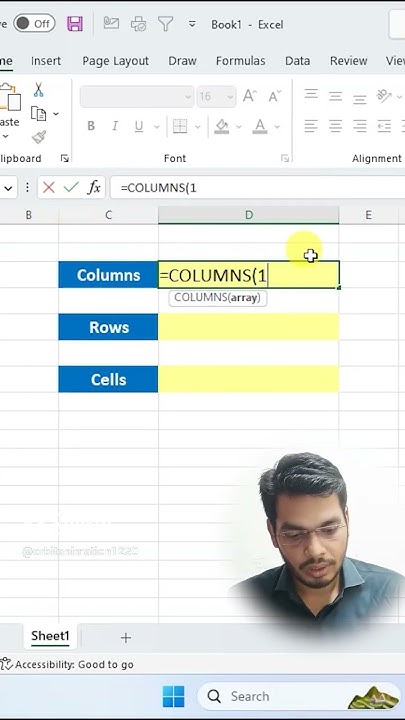
Task: Select column E header
Action: pos(369,215)
